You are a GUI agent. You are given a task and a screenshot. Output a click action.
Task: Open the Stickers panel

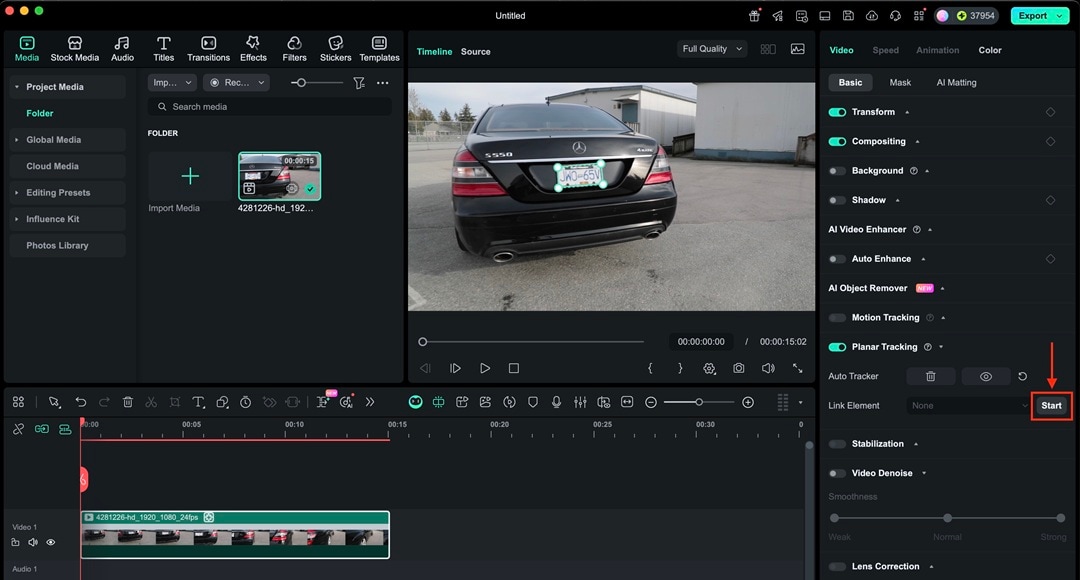(335, 48)
